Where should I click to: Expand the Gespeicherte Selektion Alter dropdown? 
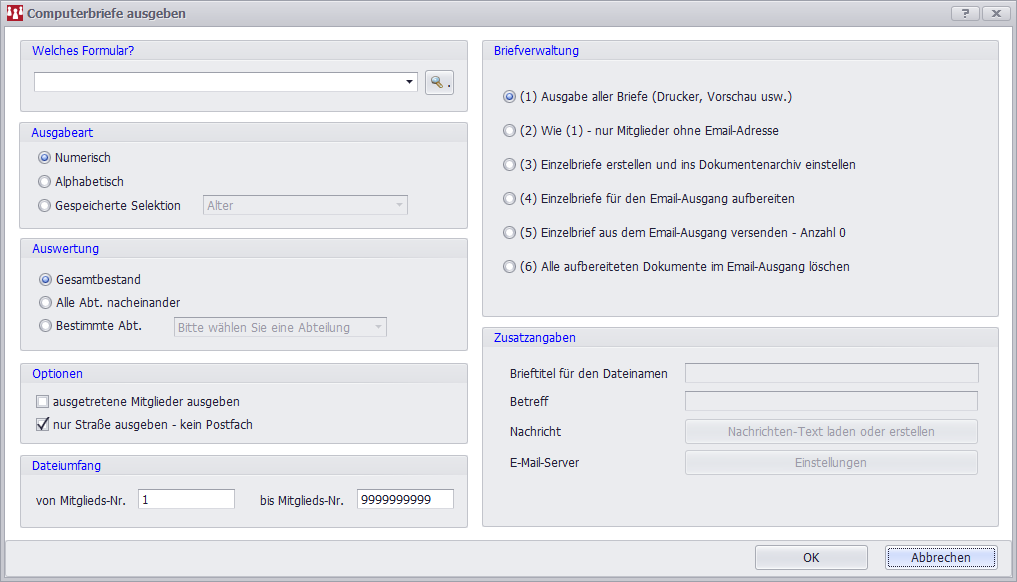[x=305, y=206]
